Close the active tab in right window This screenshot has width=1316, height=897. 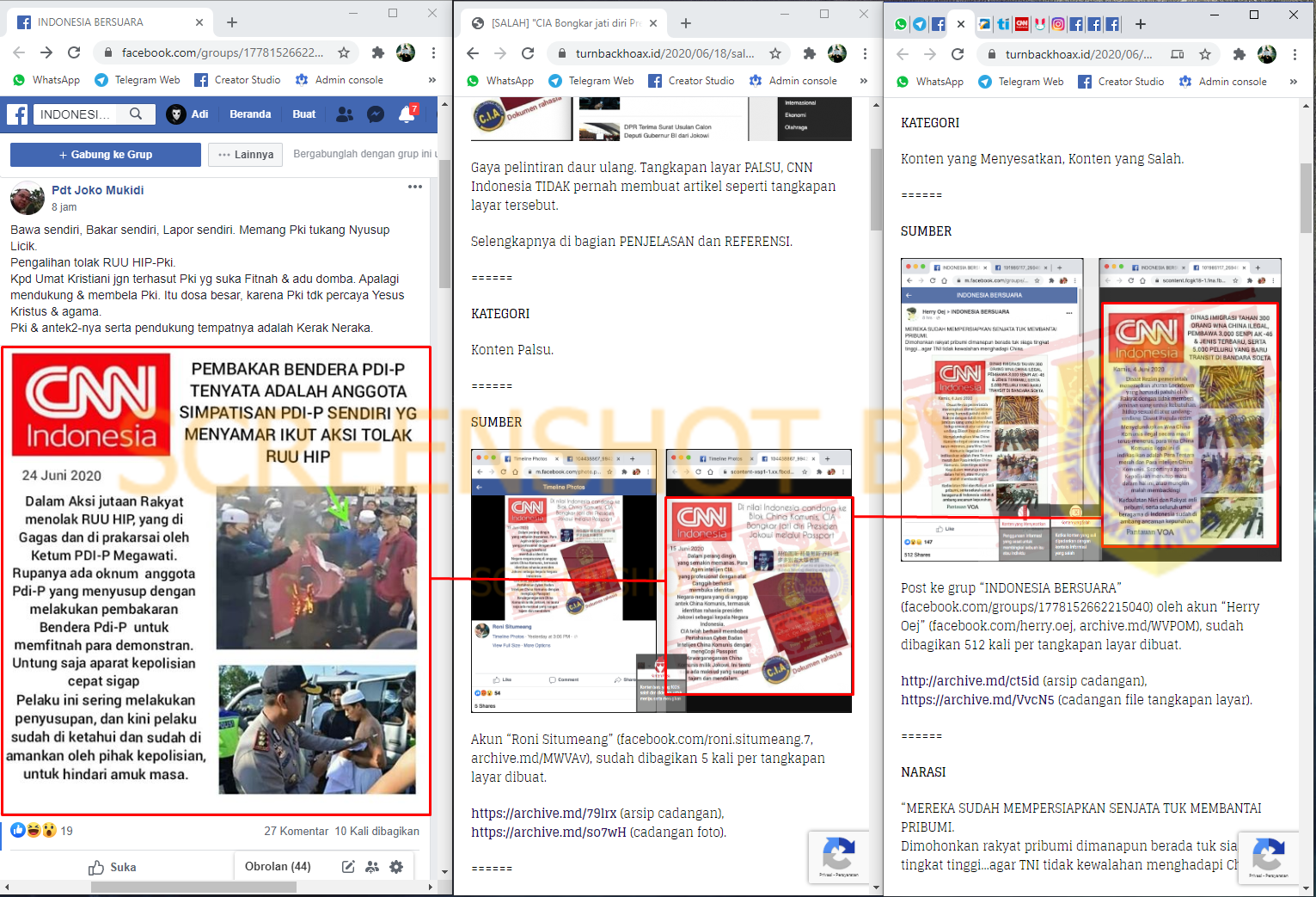pyautogui.click(x=961, y=24)
